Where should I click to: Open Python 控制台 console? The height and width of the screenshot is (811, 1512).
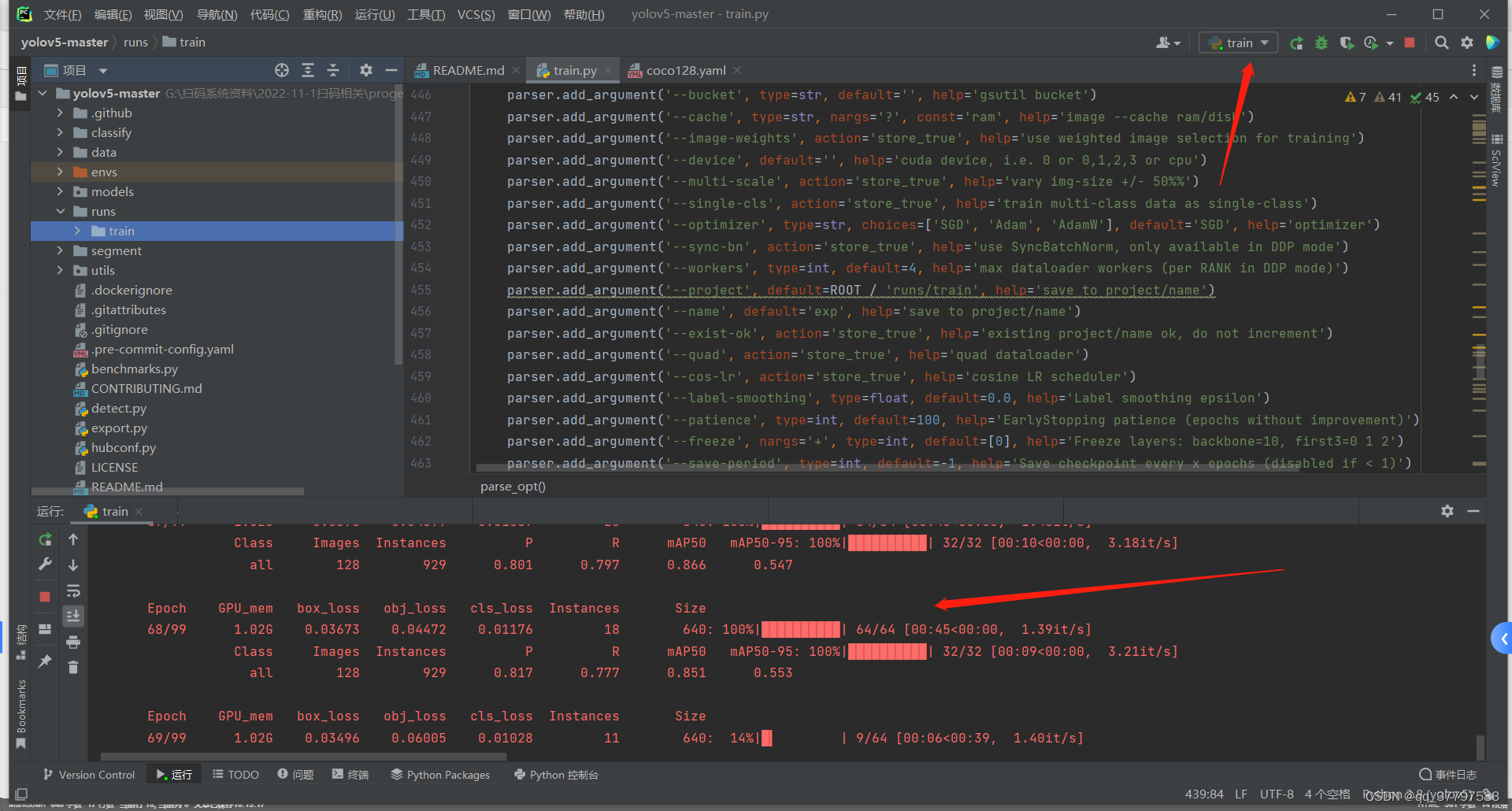[x=556, y=775]
